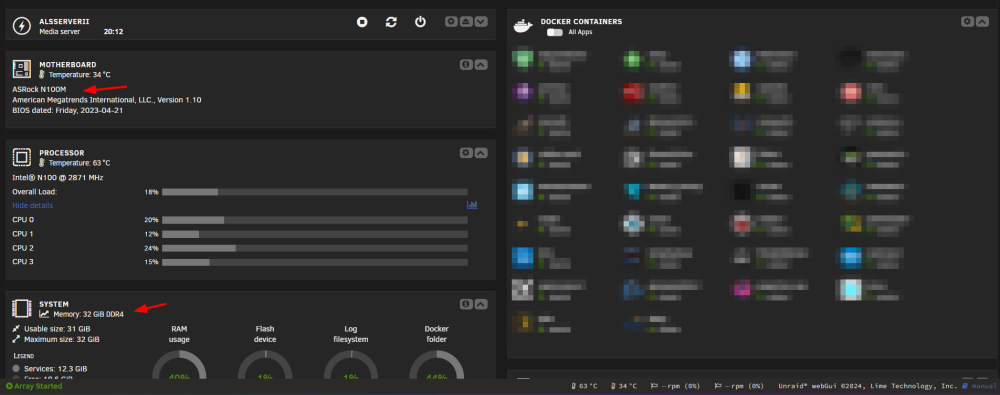Click BIOS dated 2023-04-21 text

coord(68,110)
